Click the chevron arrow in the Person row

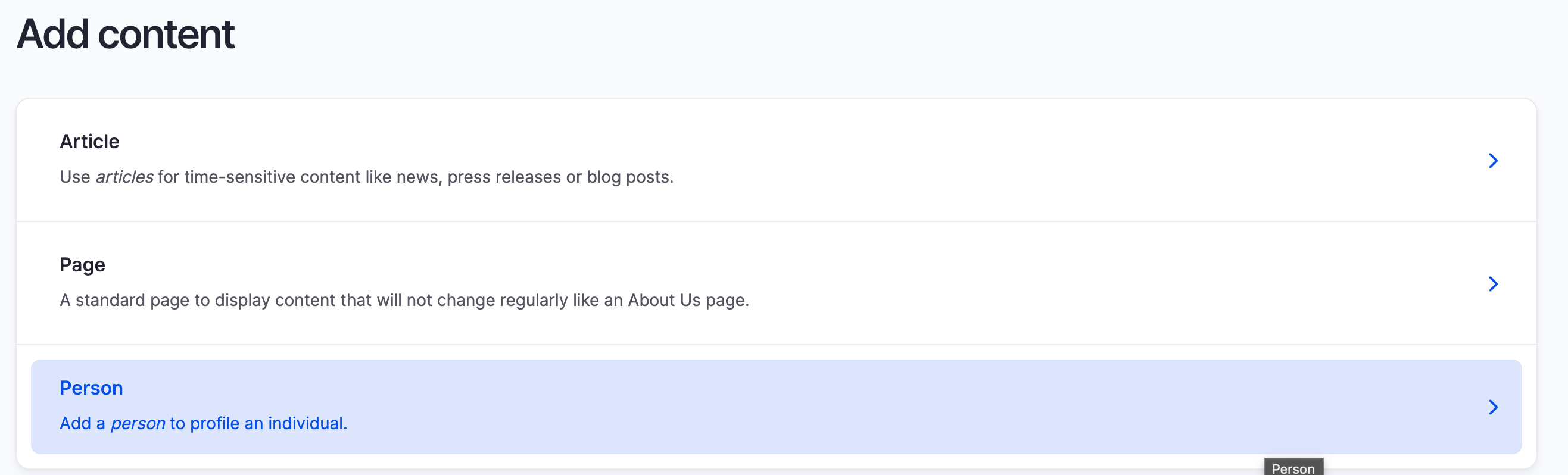point(1492,407)
